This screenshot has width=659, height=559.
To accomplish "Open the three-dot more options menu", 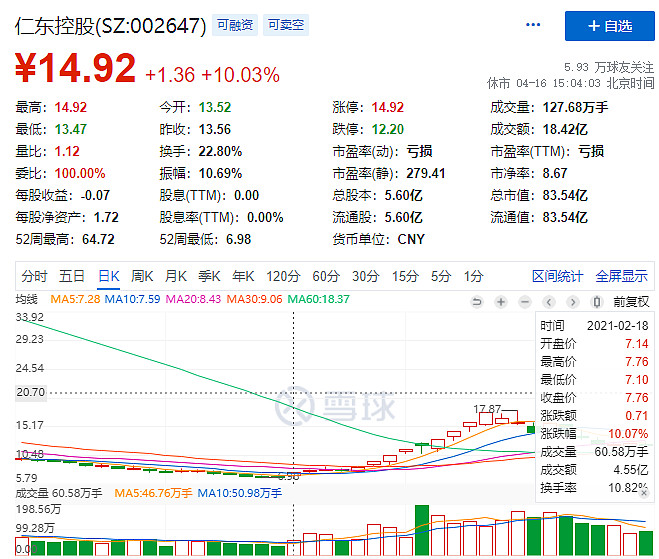I will point(533,25).
